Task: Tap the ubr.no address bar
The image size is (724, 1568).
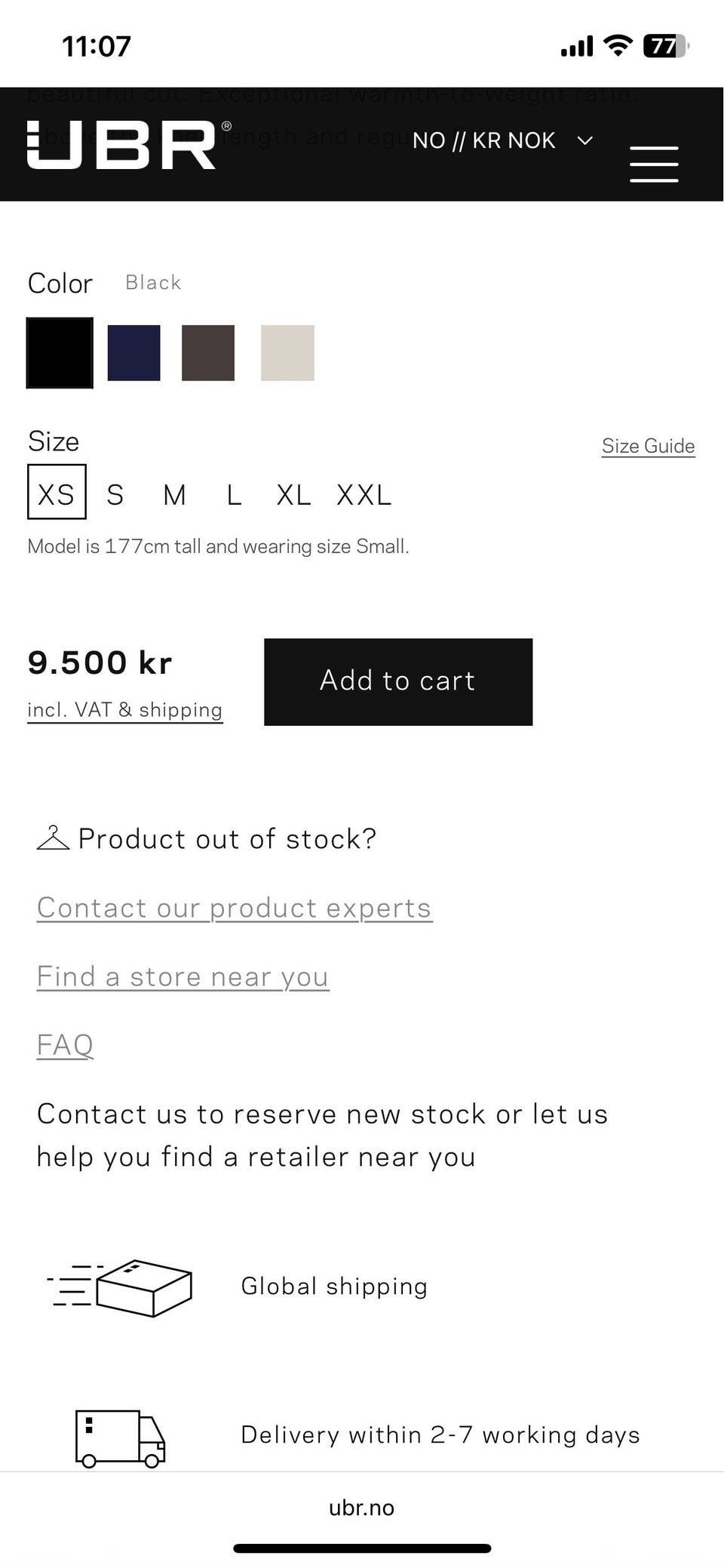Action: [x=362, y=1508]
